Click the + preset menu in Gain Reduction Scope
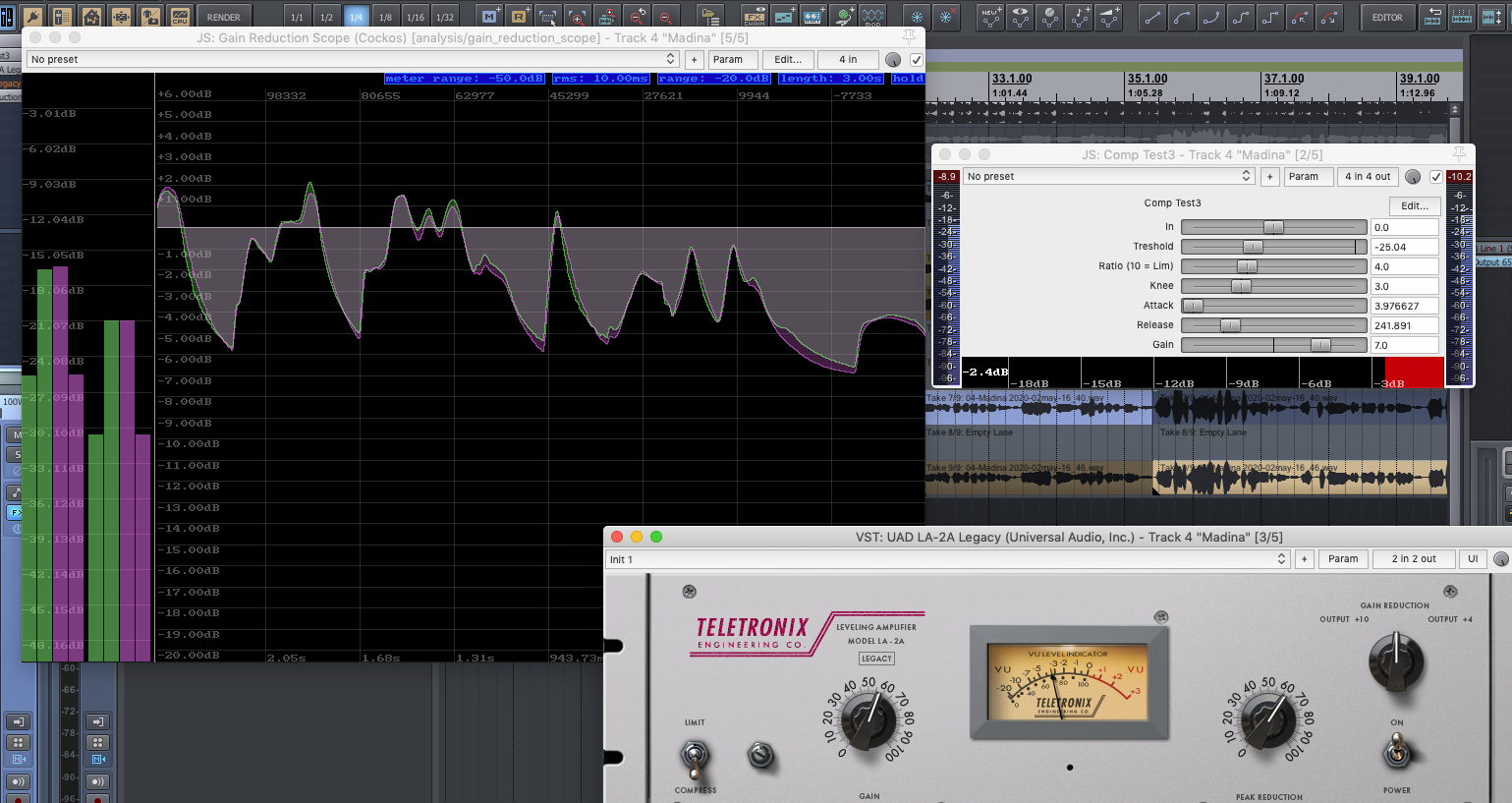 [x=695, y=60]
